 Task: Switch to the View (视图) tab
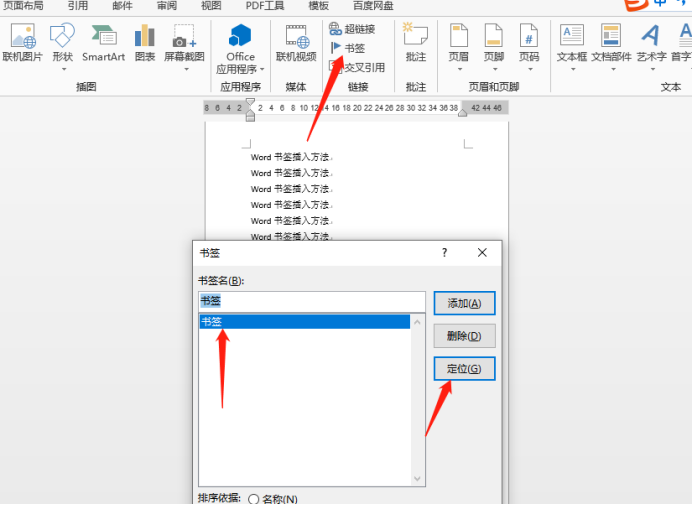pyautogui.click(x=211, y=6)
